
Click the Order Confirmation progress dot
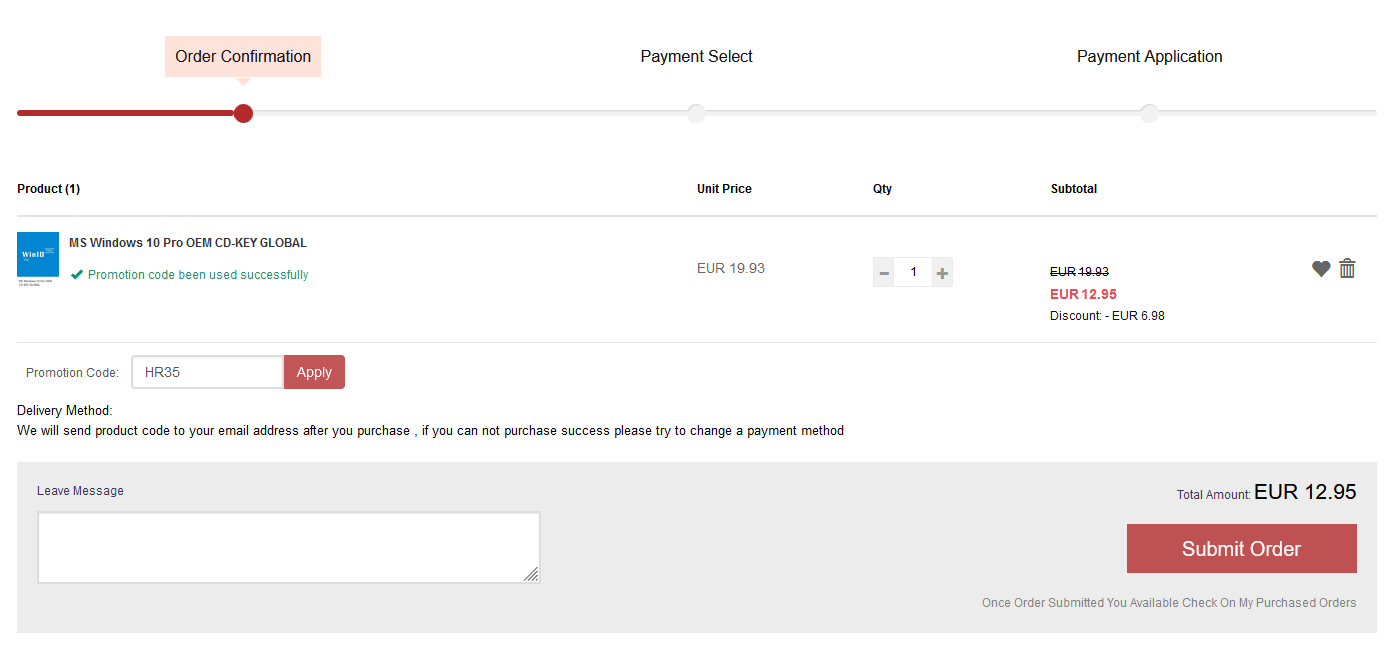pos(243,113)
